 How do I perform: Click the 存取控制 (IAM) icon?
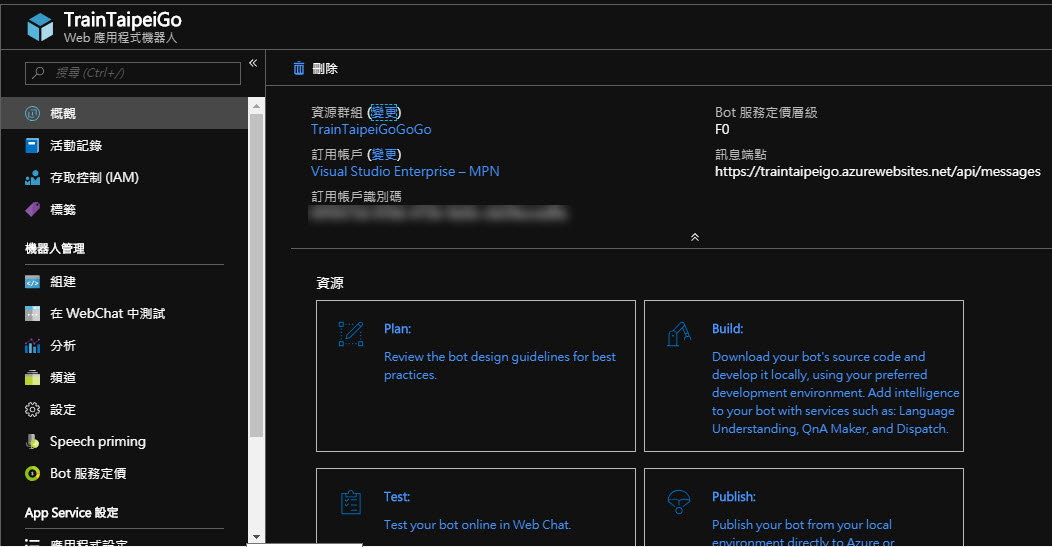(32, 177)
